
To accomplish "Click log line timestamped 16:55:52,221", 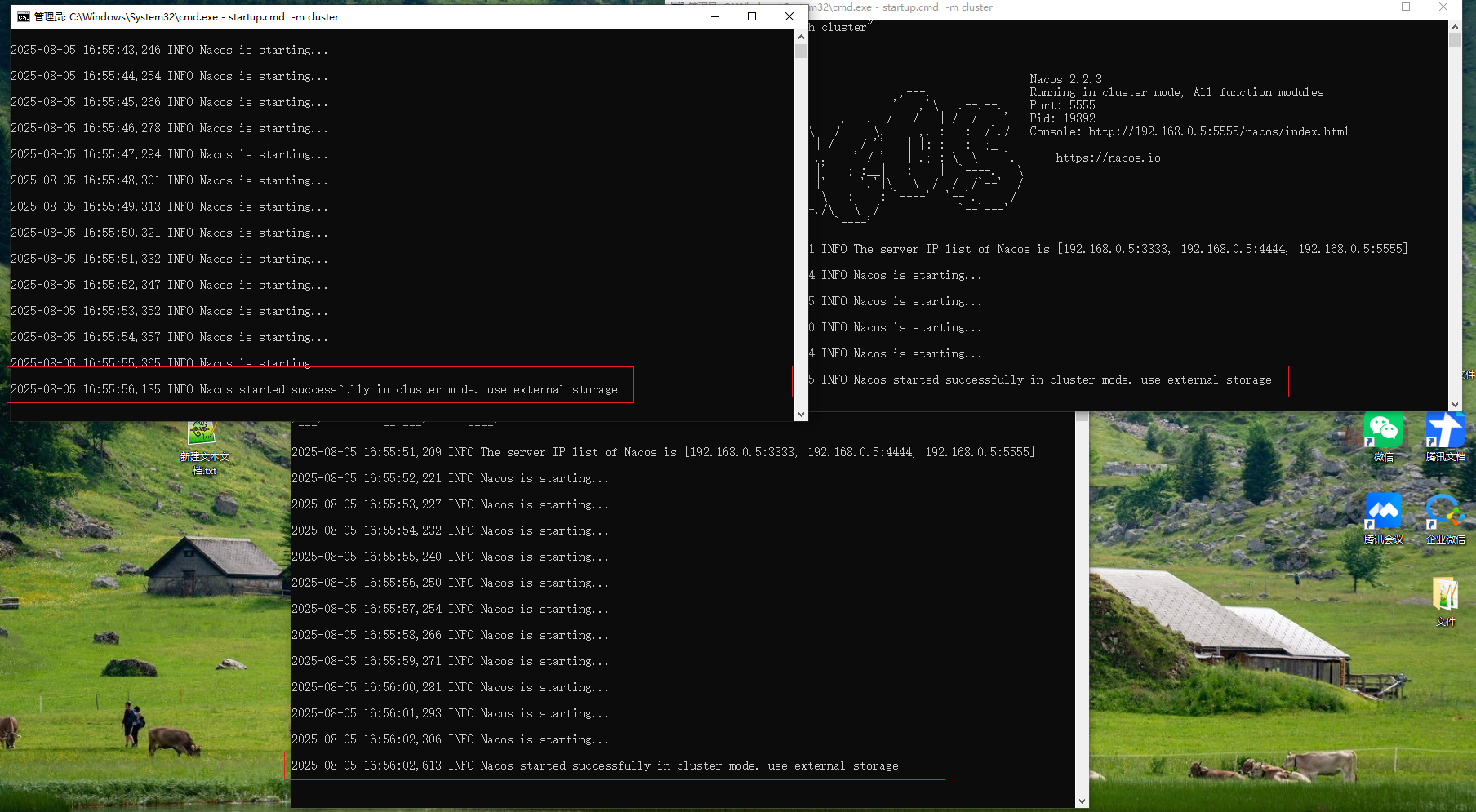I will tap(450, 478).
